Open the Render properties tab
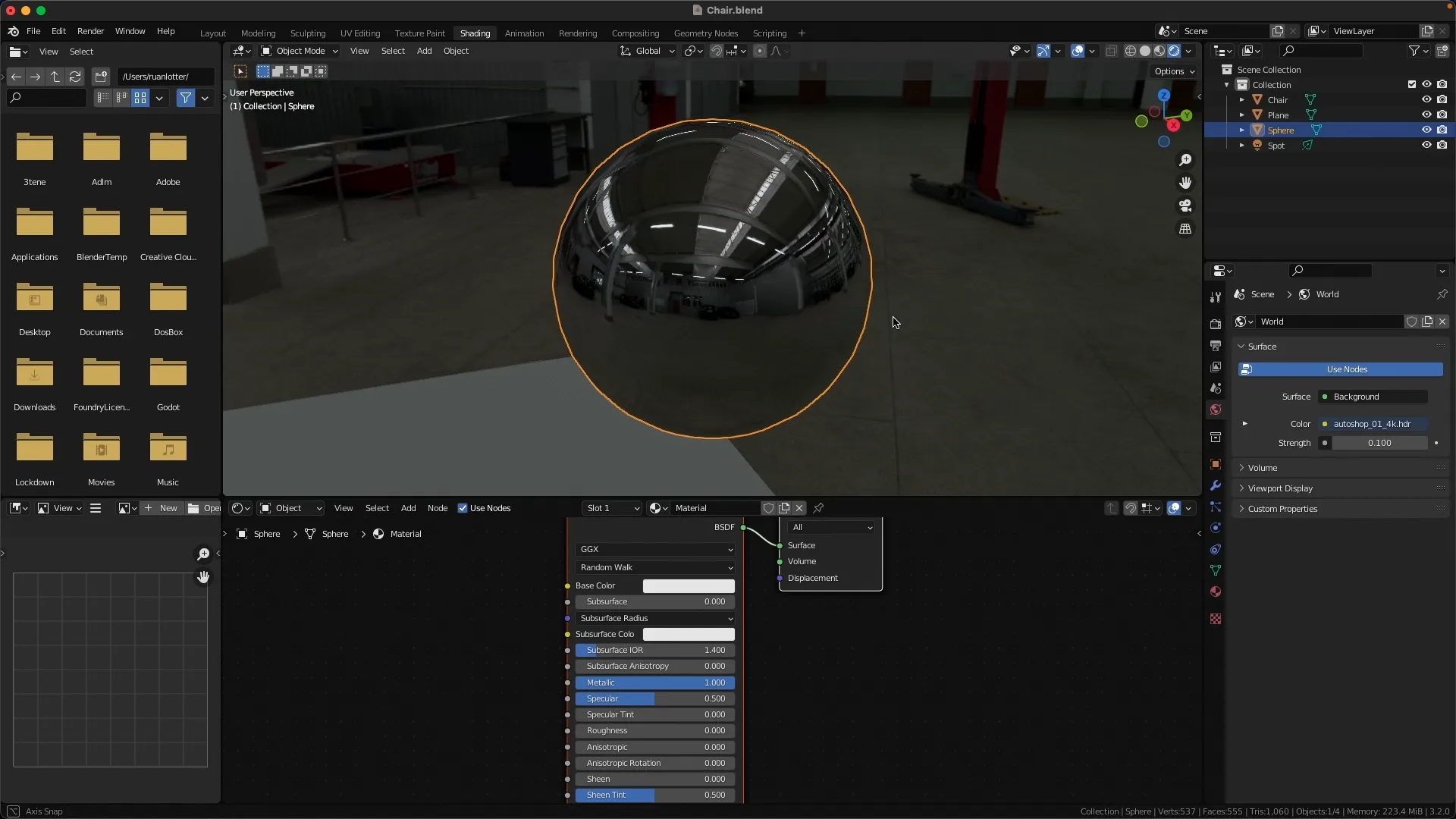Image resolution: width=1456 pixels, height=819 pixels. click(1216, 324)
